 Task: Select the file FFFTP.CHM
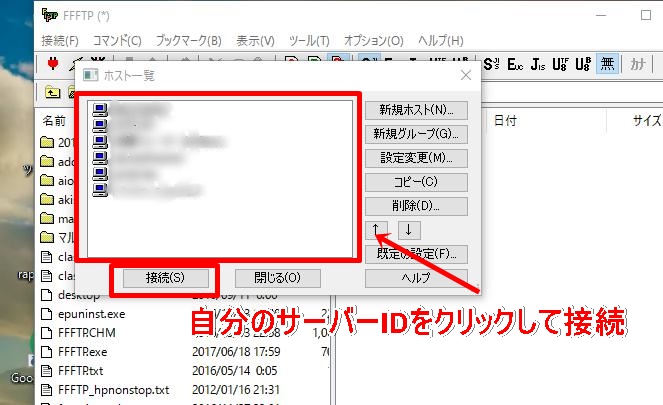87,333
